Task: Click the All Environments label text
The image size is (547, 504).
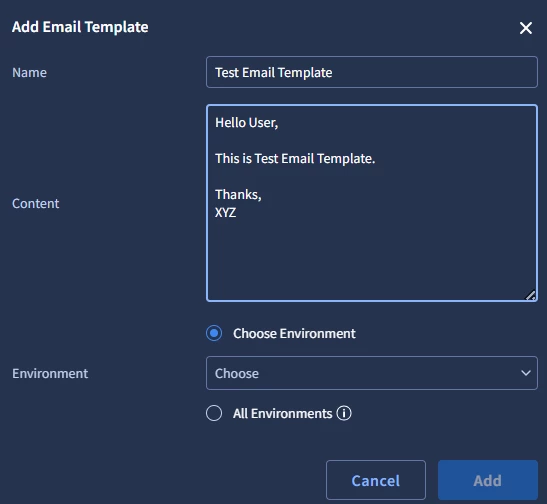Action: click(x=283, y=414)
